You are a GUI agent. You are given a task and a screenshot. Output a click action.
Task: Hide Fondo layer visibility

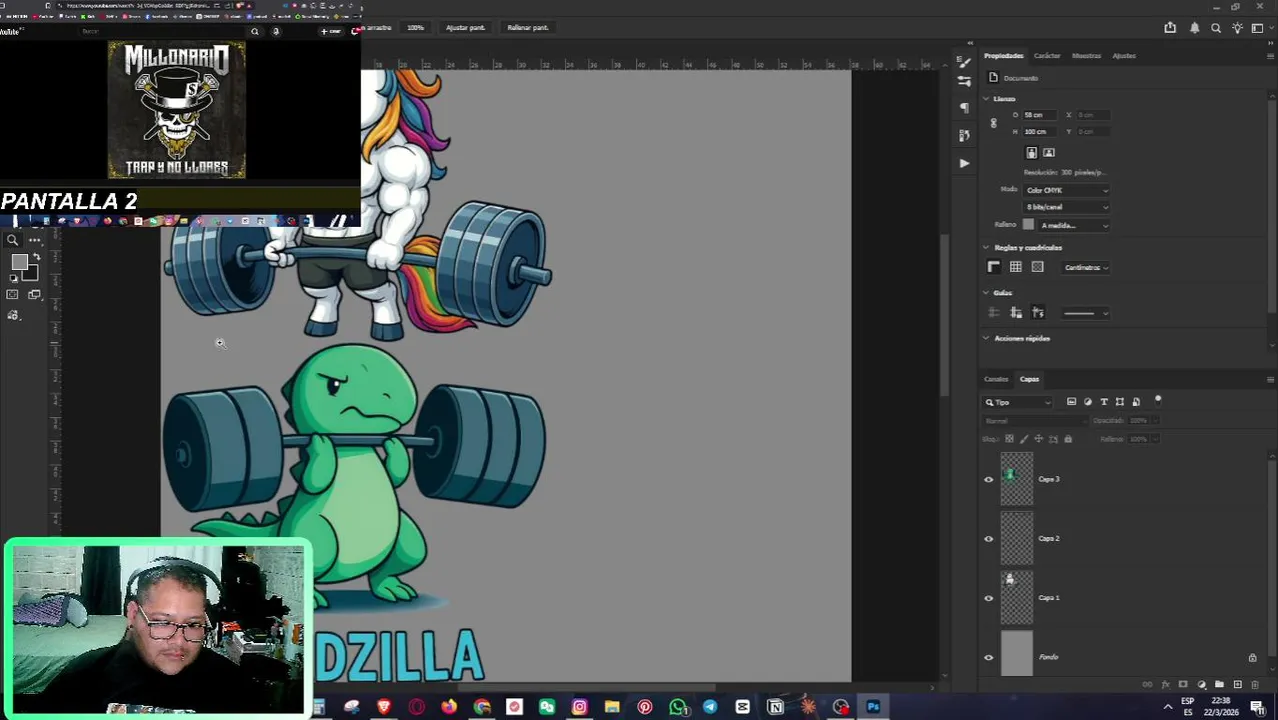(x=989, y=657)
